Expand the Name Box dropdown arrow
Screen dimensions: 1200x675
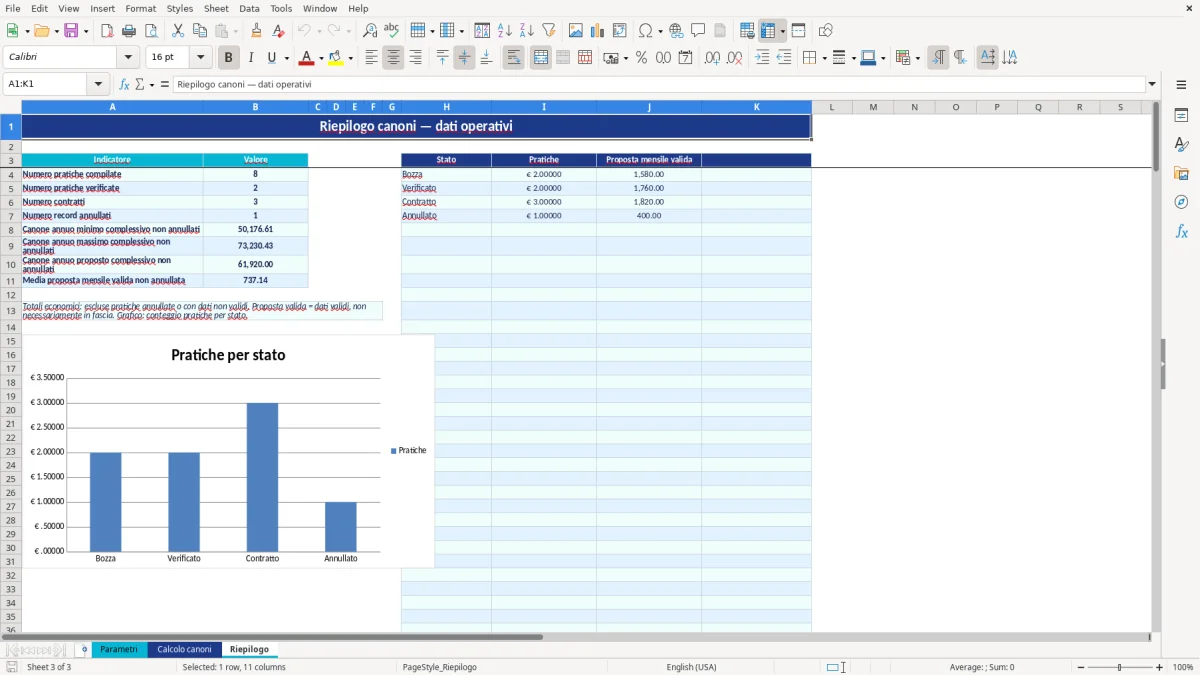pos(98,84)
